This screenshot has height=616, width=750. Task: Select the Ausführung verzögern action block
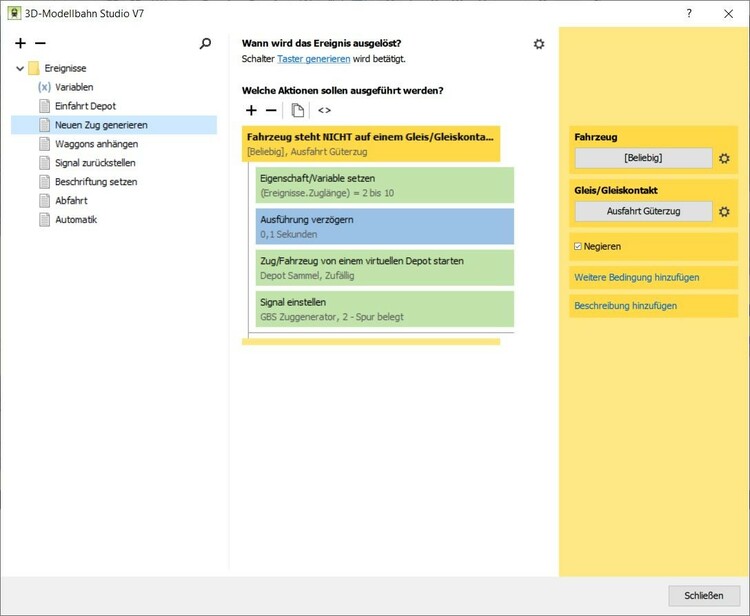[x=384, y=226]
